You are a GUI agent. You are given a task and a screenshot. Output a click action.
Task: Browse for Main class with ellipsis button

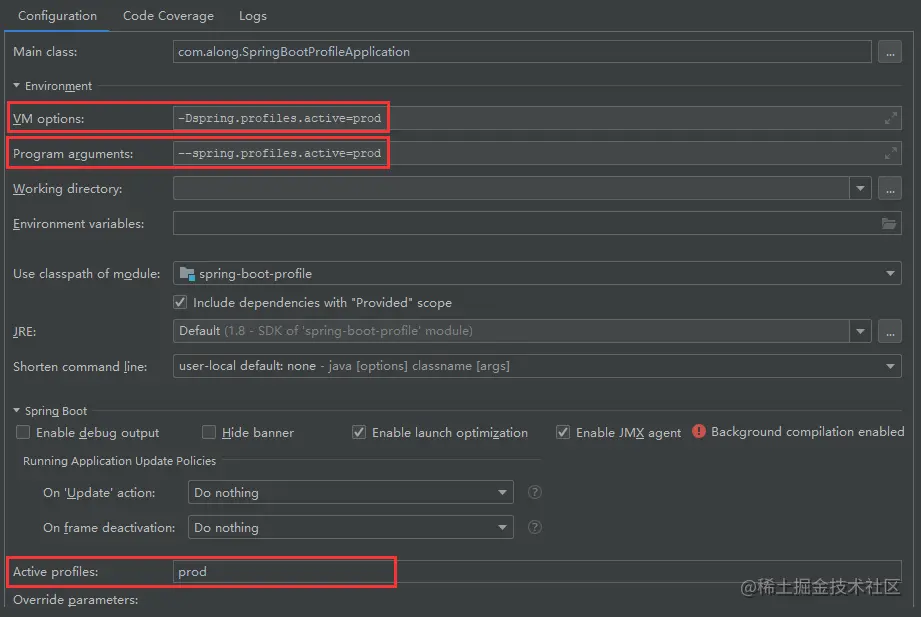coord(890,52)
